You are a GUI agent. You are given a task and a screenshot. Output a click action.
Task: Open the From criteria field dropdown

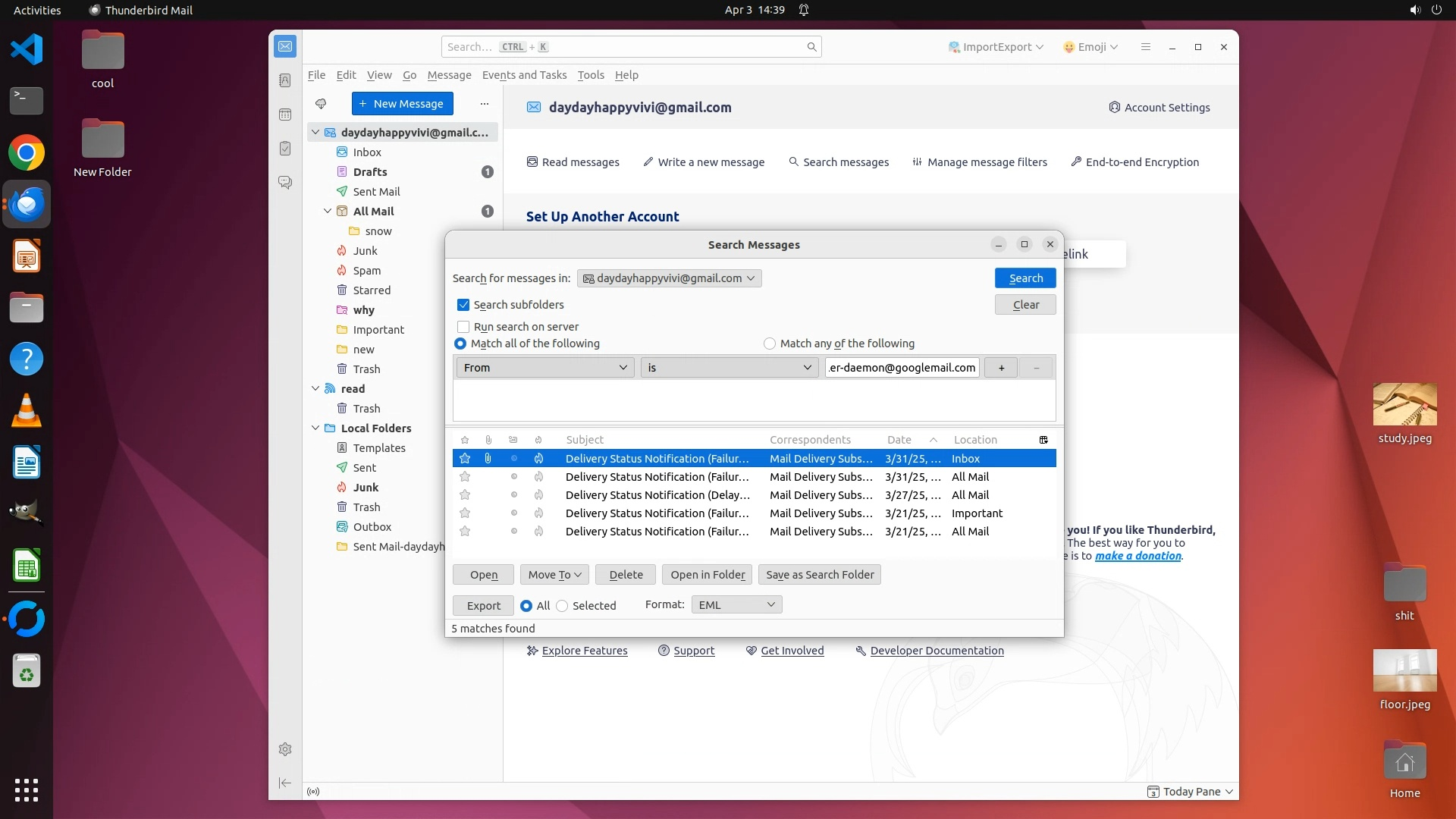point(544,368)
